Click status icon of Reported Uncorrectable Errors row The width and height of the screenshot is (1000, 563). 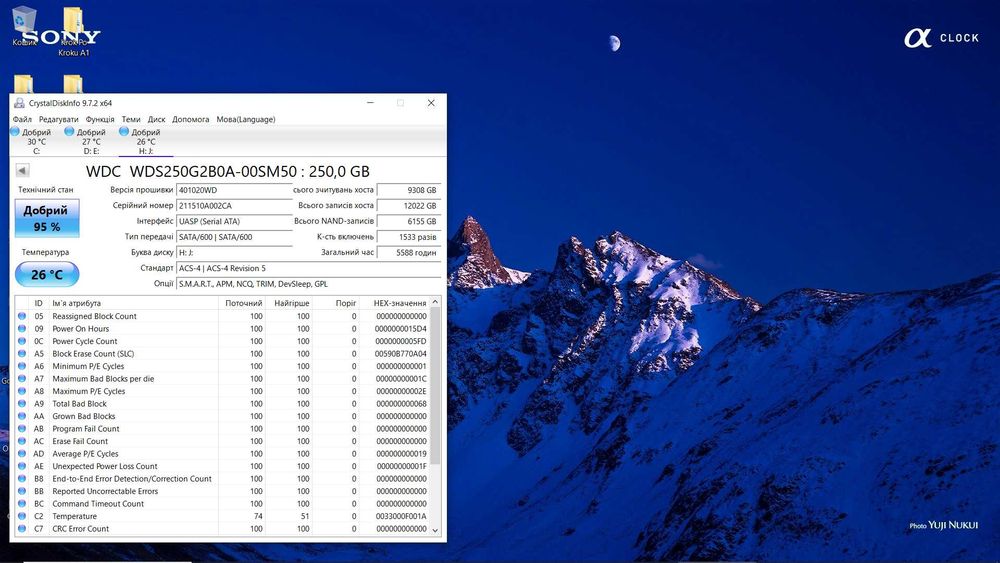pyautogui.click(x=22, y=491)
